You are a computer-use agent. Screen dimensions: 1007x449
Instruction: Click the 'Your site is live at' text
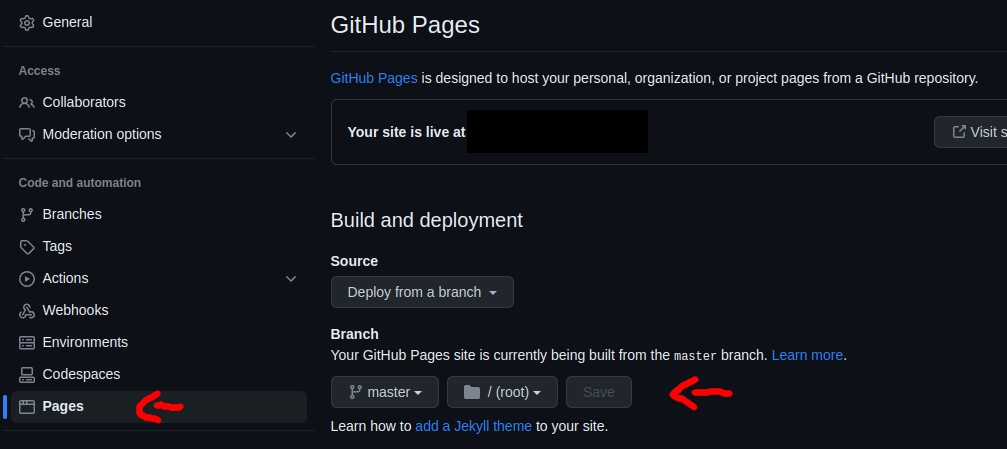coord(407,132)
